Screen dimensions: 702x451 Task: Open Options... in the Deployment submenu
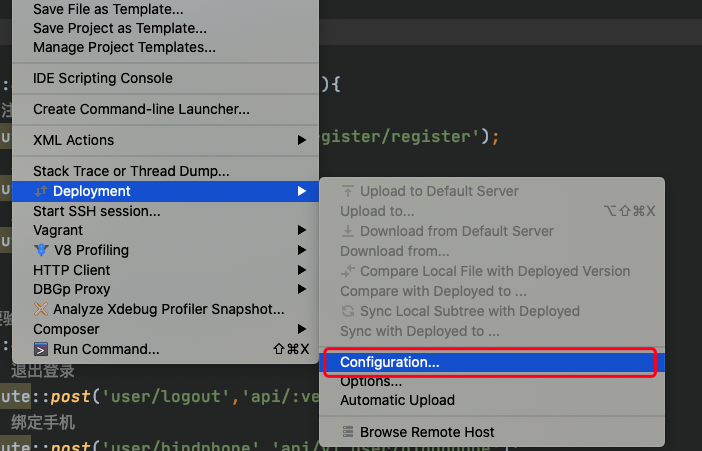[x=371, y=381]
